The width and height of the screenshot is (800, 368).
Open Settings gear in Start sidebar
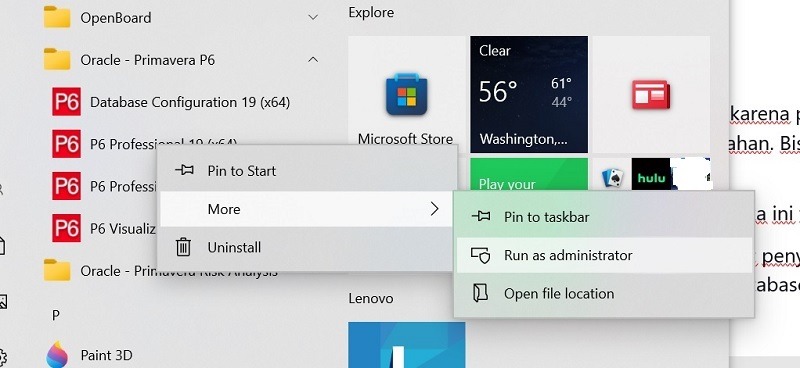pos(3,356)
